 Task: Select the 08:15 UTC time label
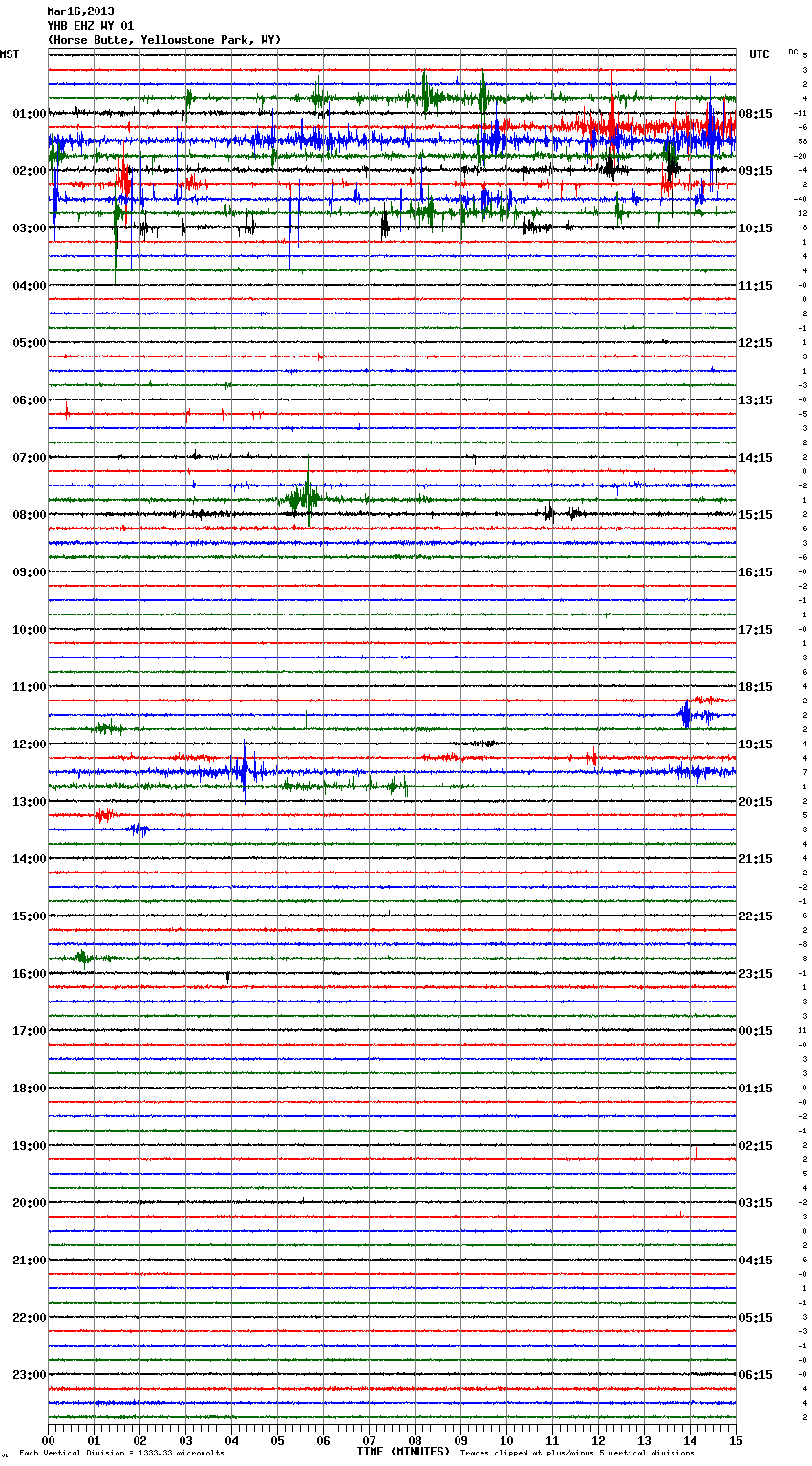click(x=756, y=114)
